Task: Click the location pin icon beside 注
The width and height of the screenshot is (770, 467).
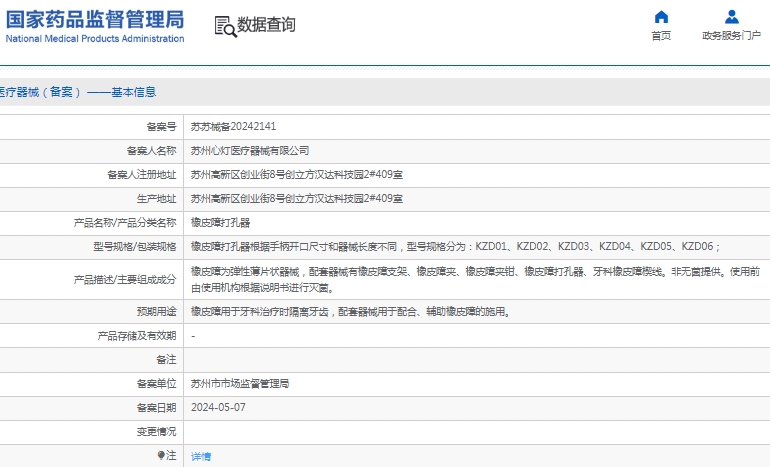Action: [161, 456]
